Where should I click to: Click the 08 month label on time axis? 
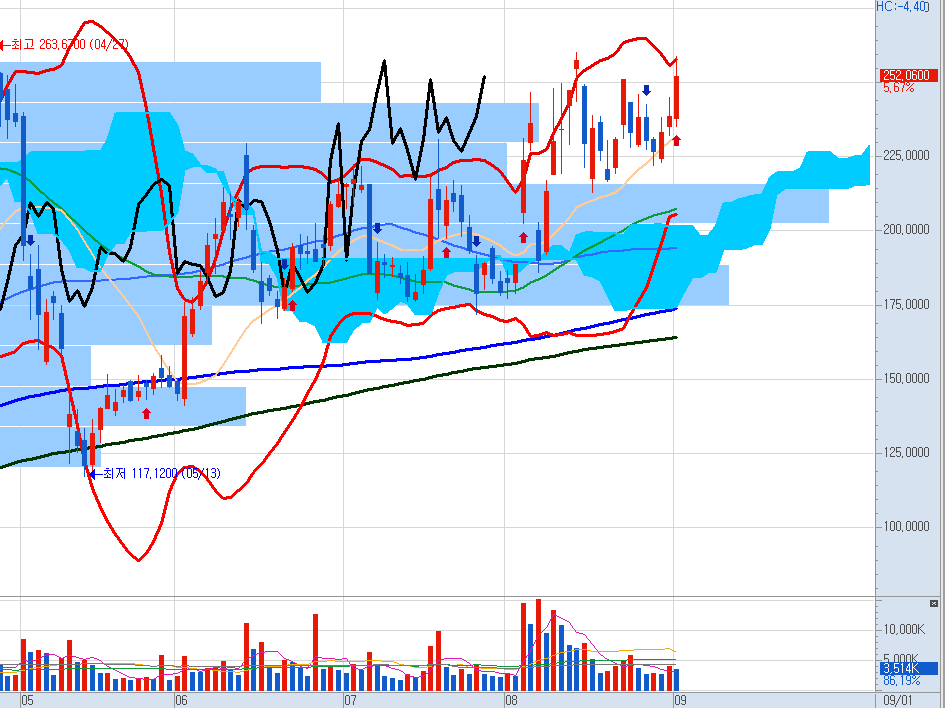point(511,701)
